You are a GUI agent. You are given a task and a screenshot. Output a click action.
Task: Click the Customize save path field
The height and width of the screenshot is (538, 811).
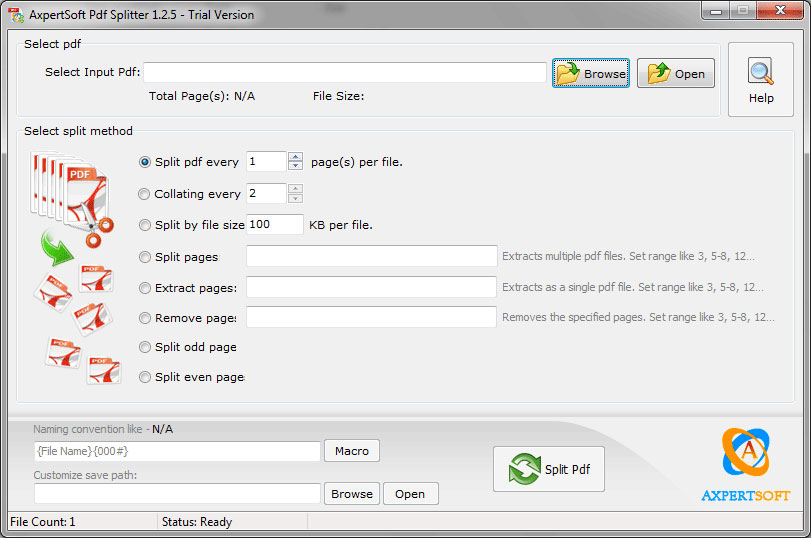(x=177, y=494)
